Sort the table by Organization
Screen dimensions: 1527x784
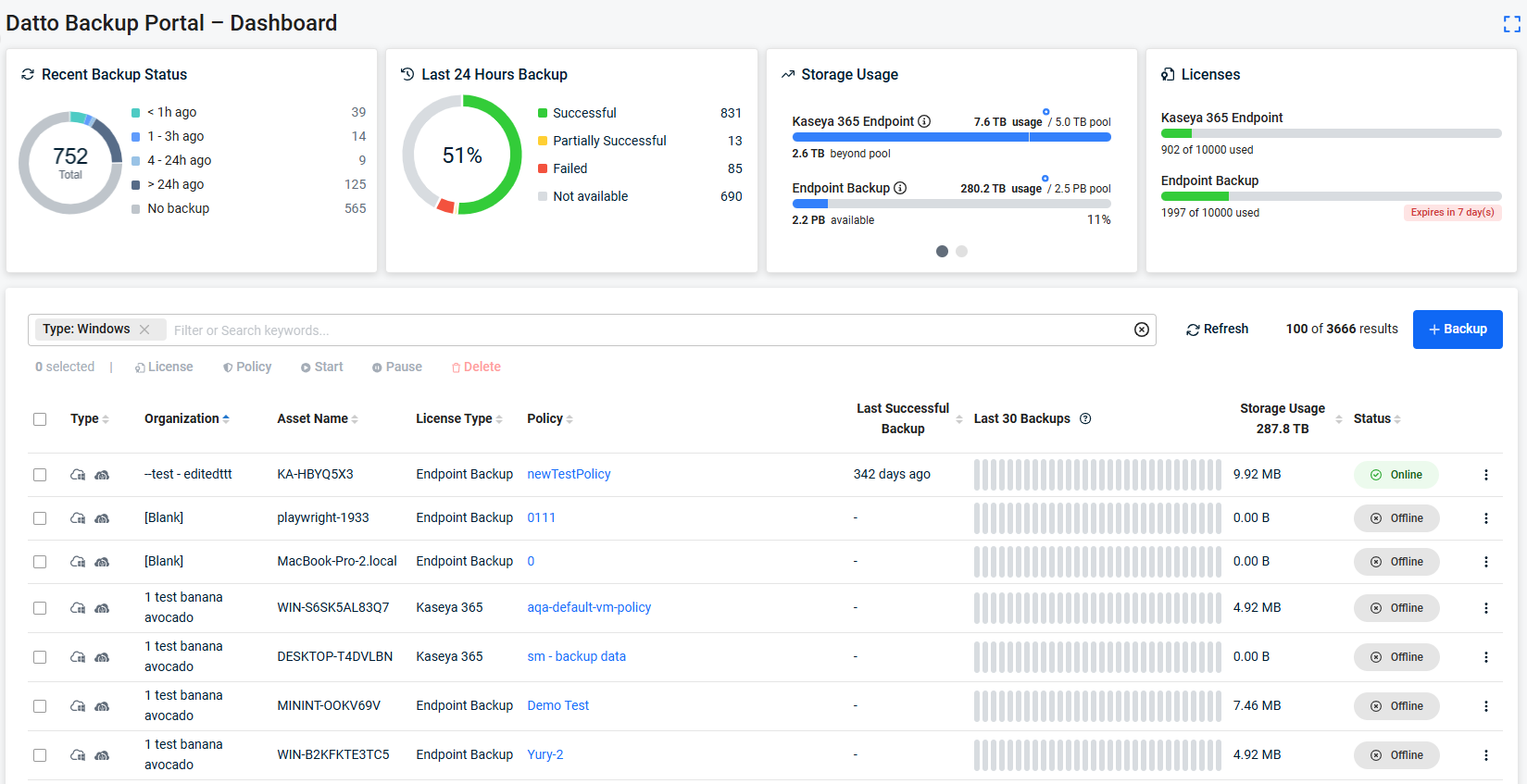[x=187, y=418]
